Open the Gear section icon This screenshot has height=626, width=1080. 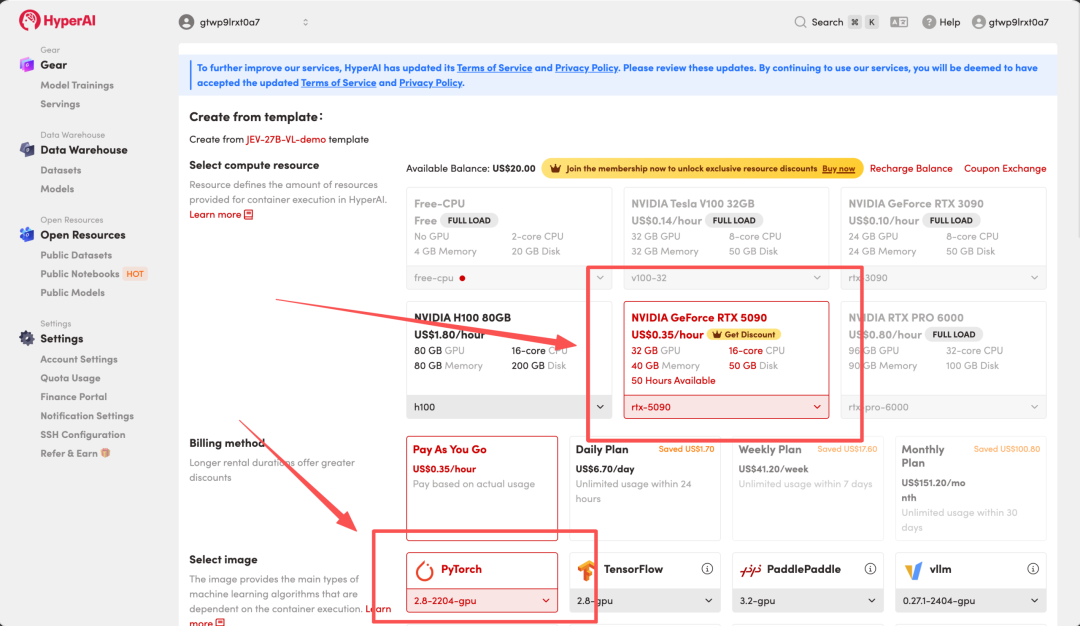(x=27, y=65)
